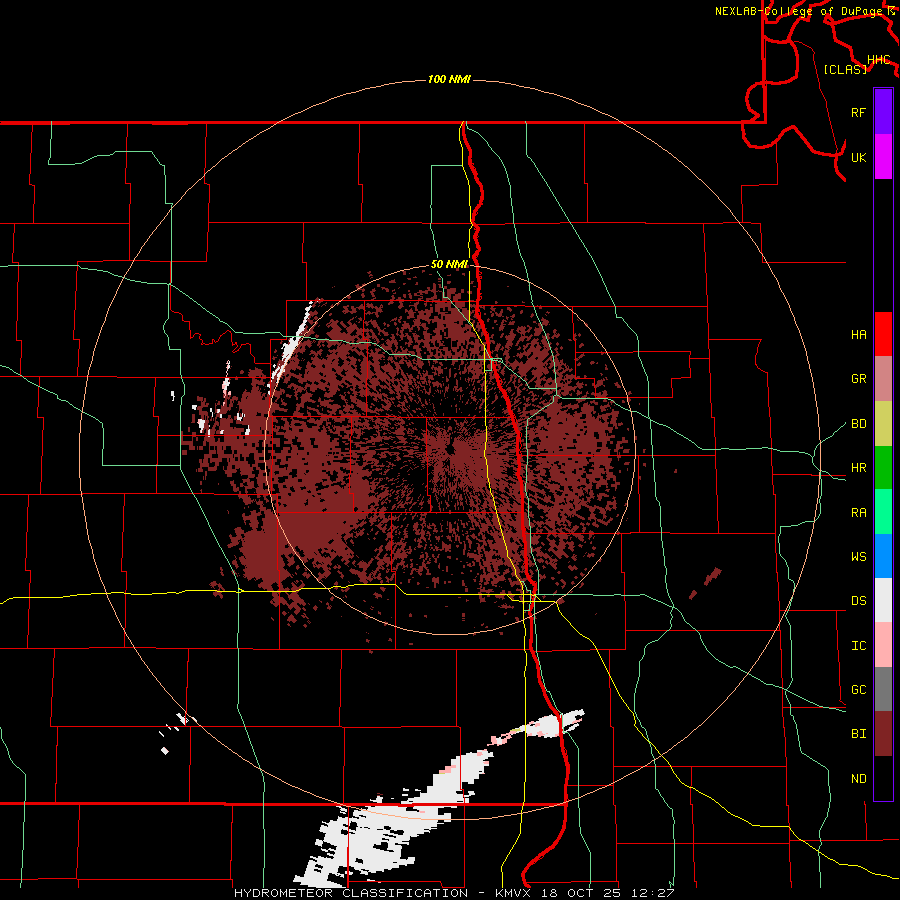Screen dimensions: 900x900
Task: Click the gray GC legend swatch
Action: click(x=883, y=689)
